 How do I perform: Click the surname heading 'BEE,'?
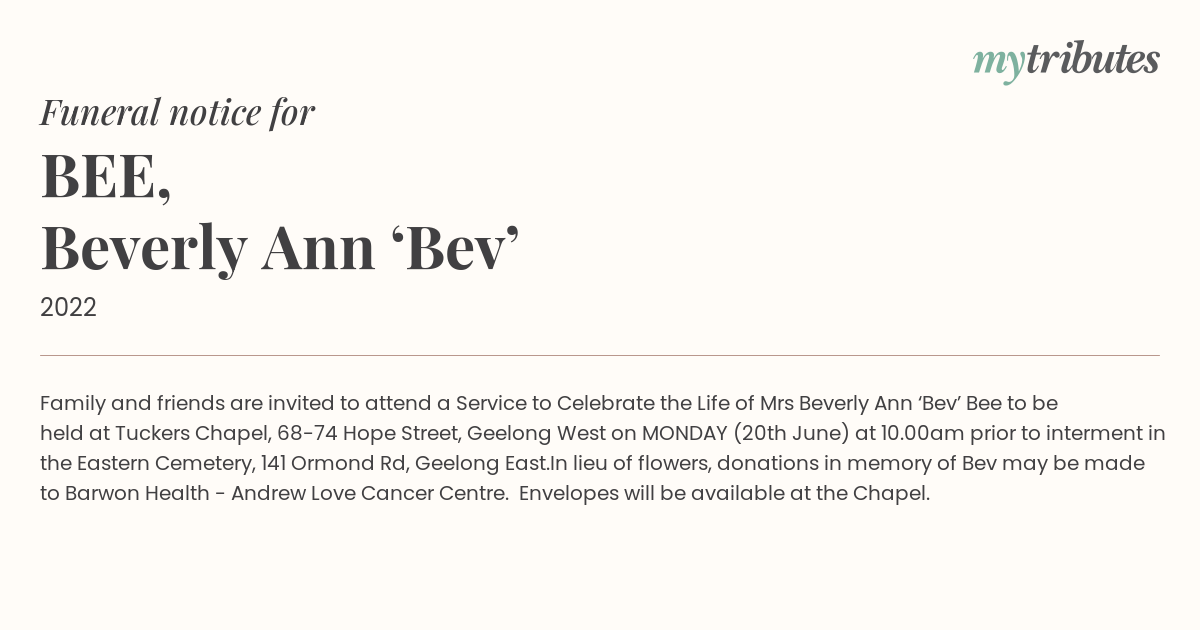point(106,177)
